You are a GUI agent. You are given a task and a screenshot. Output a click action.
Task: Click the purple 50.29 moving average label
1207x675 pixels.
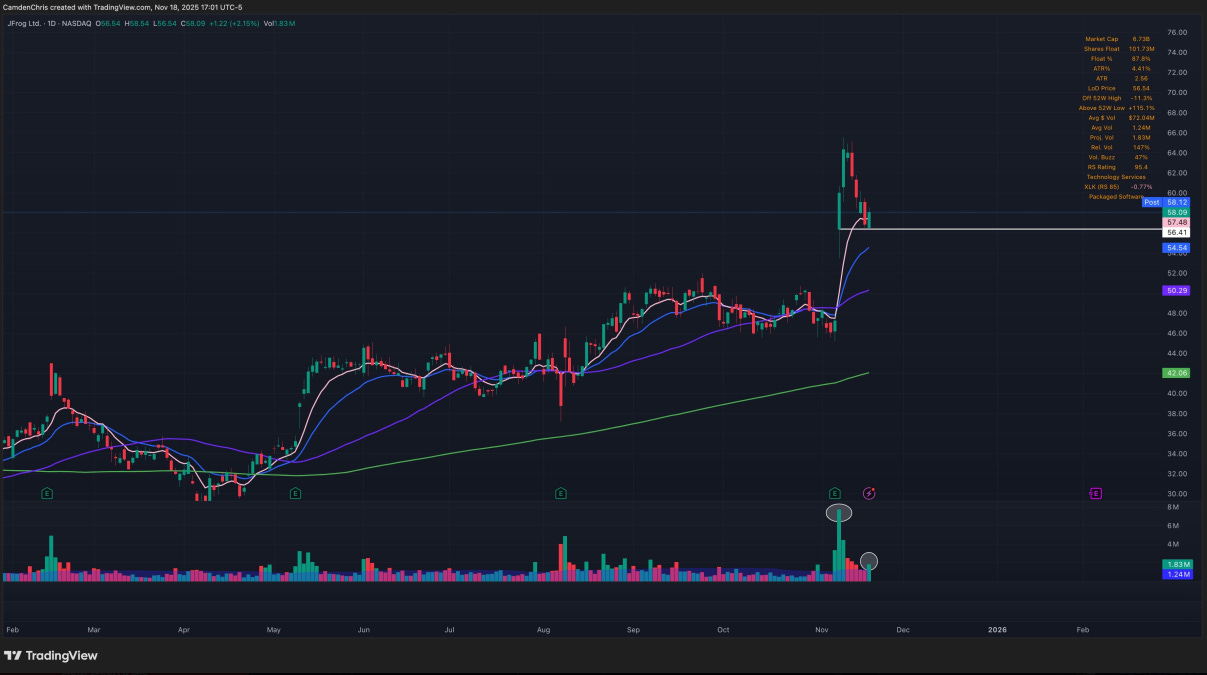[1176, 290]
